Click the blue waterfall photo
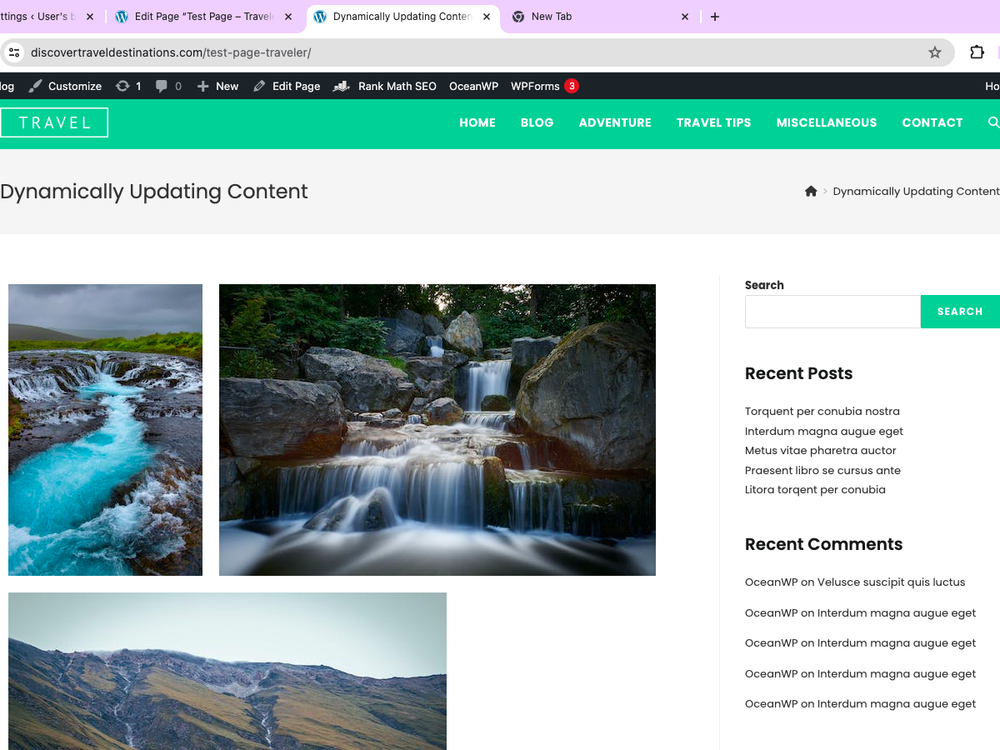The image size is (1000, 750). (x=105, y=429)
